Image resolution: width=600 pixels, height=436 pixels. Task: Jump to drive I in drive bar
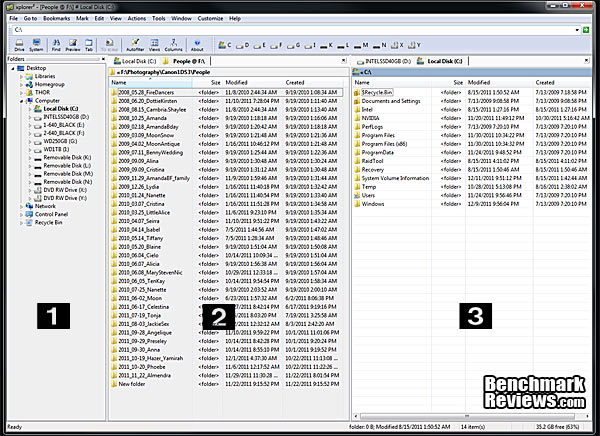pos(310,45)
